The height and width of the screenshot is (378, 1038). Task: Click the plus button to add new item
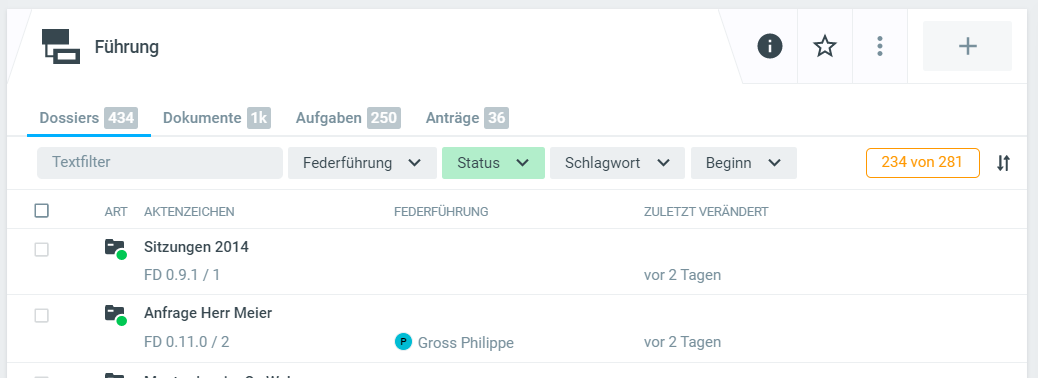coord(967,46)
